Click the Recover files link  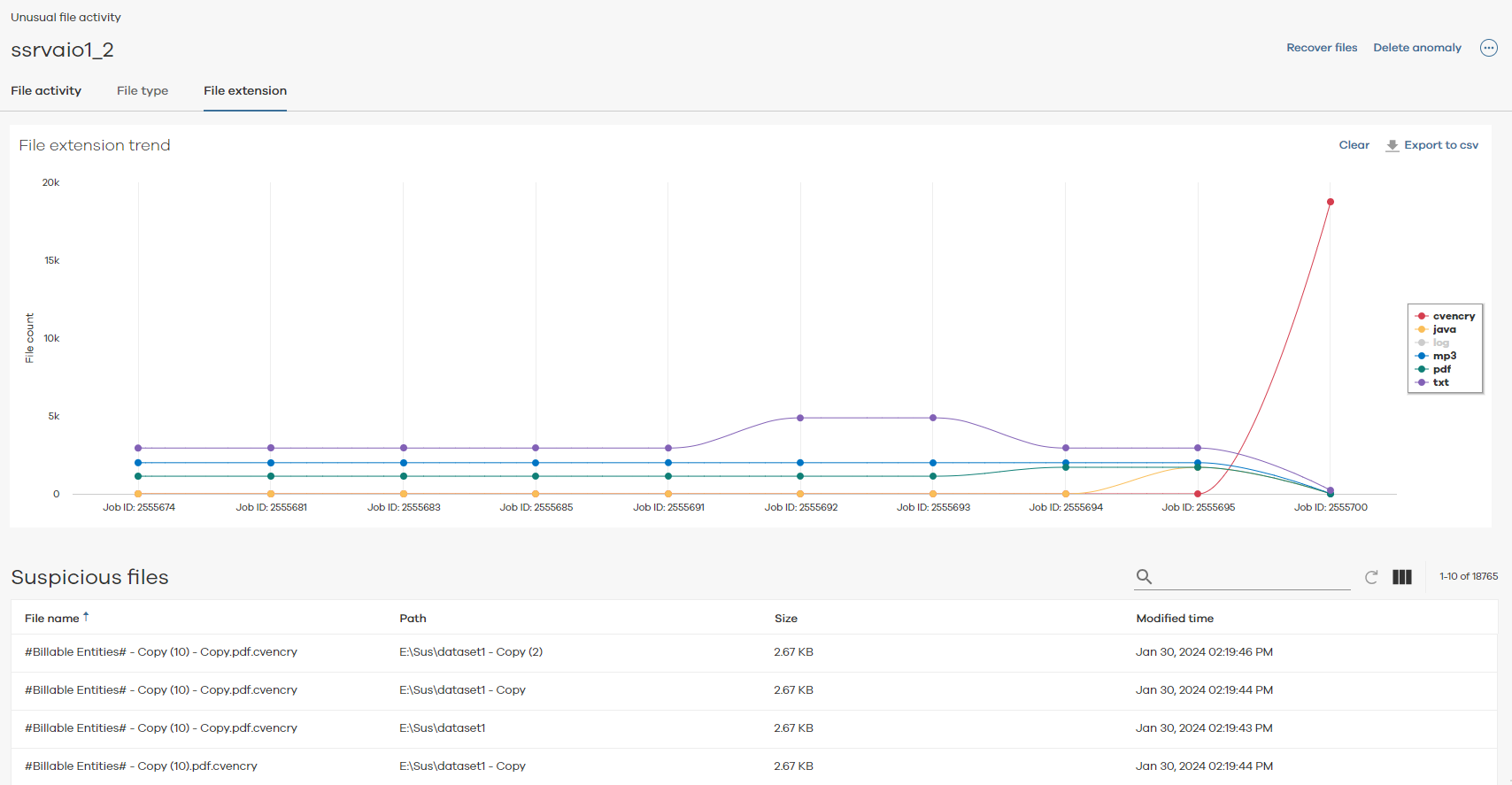click(x=1322, y=48)
